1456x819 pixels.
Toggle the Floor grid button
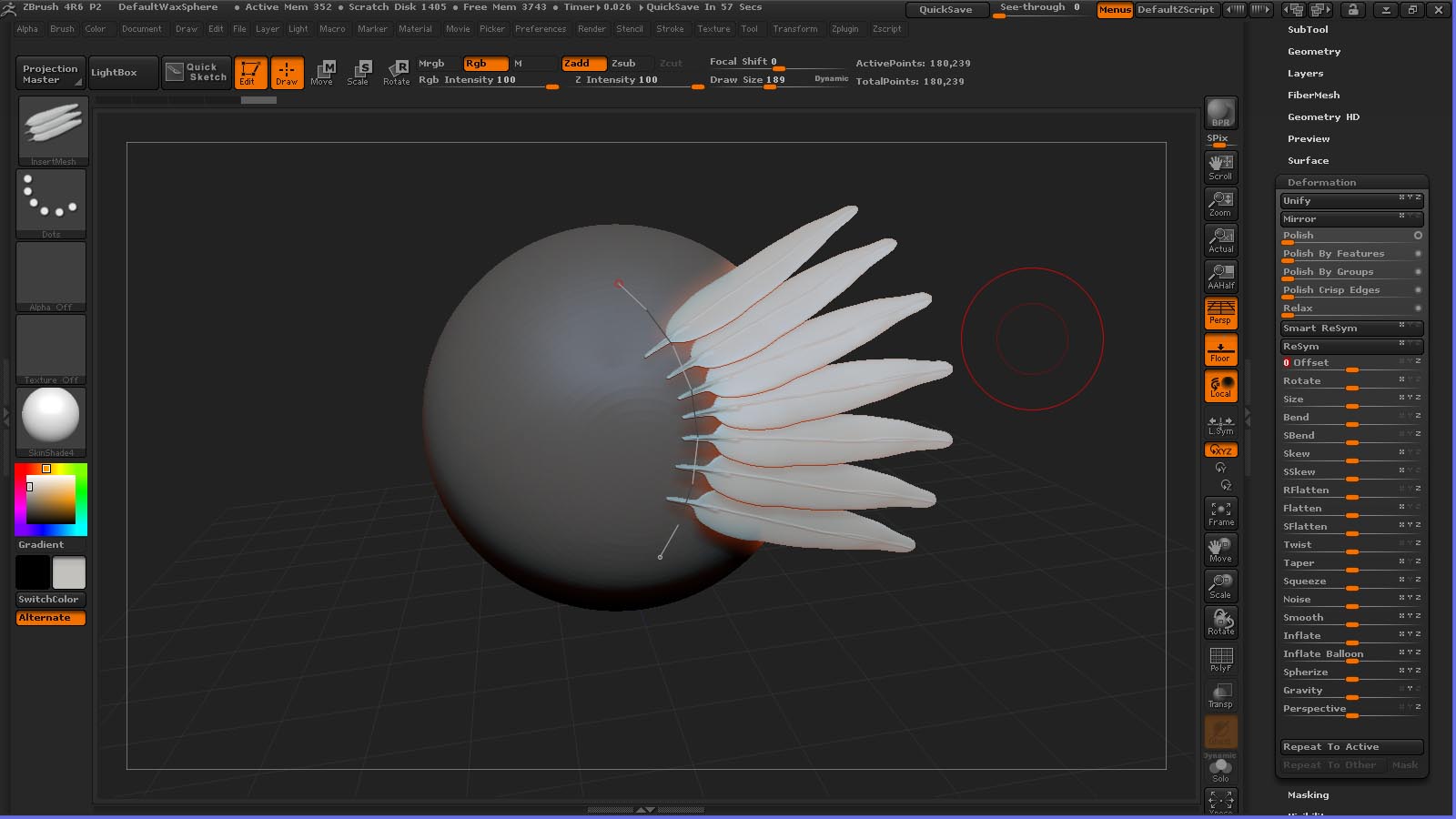(1220, 349)
